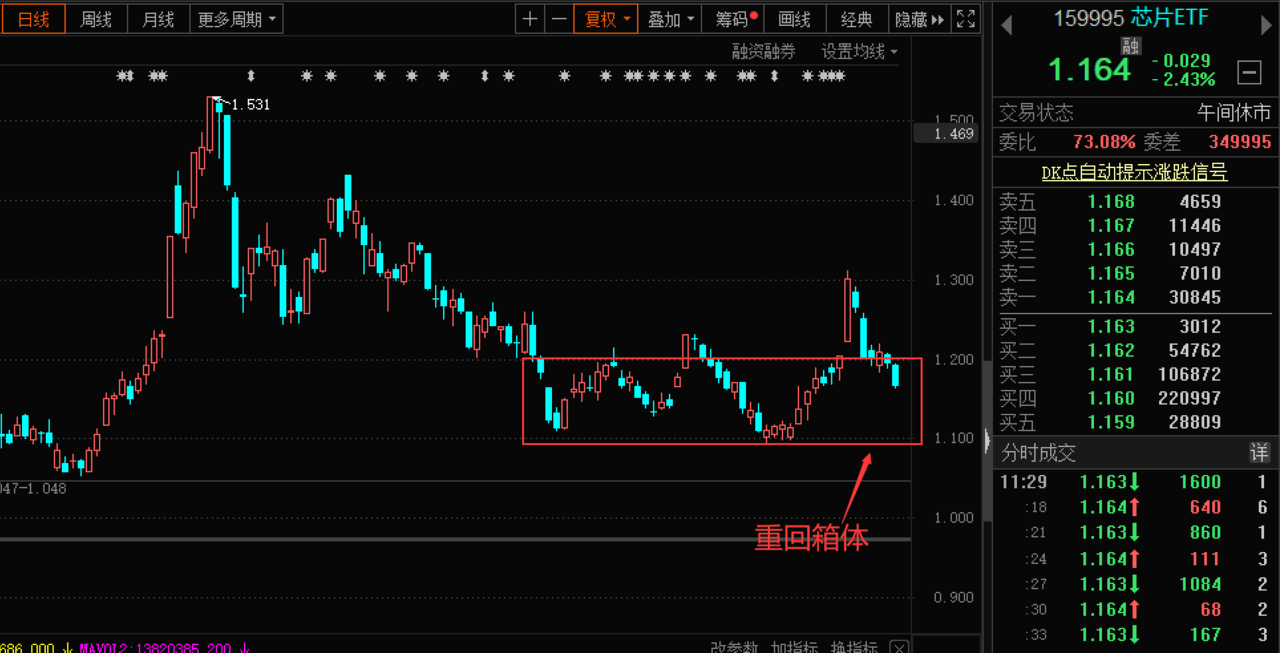Viewport: 1280px width, 653px height.
Task: Click 买四 volume 220997
Action: pos(1189,398)
